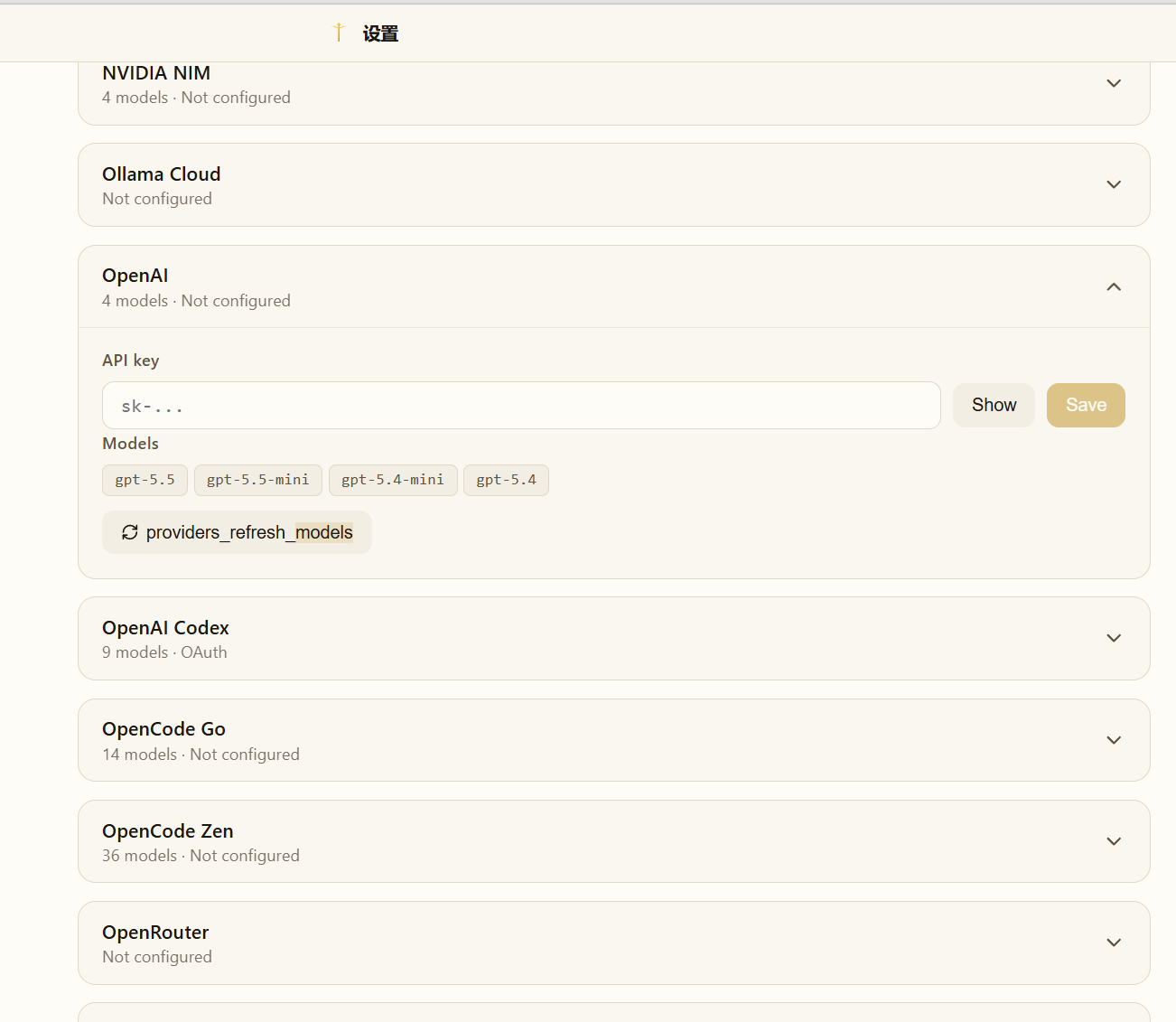
Task: Click the refresh icon in providers_refresh_models
Action: click(x=130, y=532)
